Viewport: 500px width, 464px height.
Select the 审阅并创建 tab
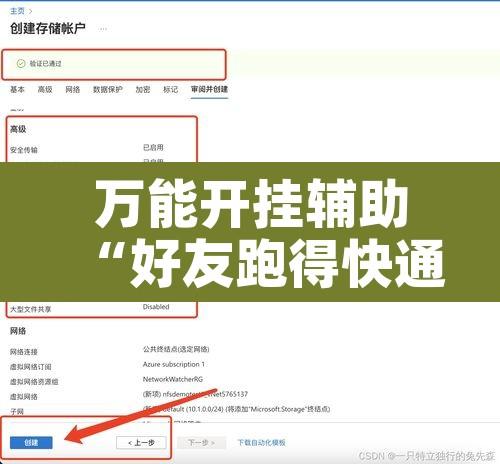(209, 89)
